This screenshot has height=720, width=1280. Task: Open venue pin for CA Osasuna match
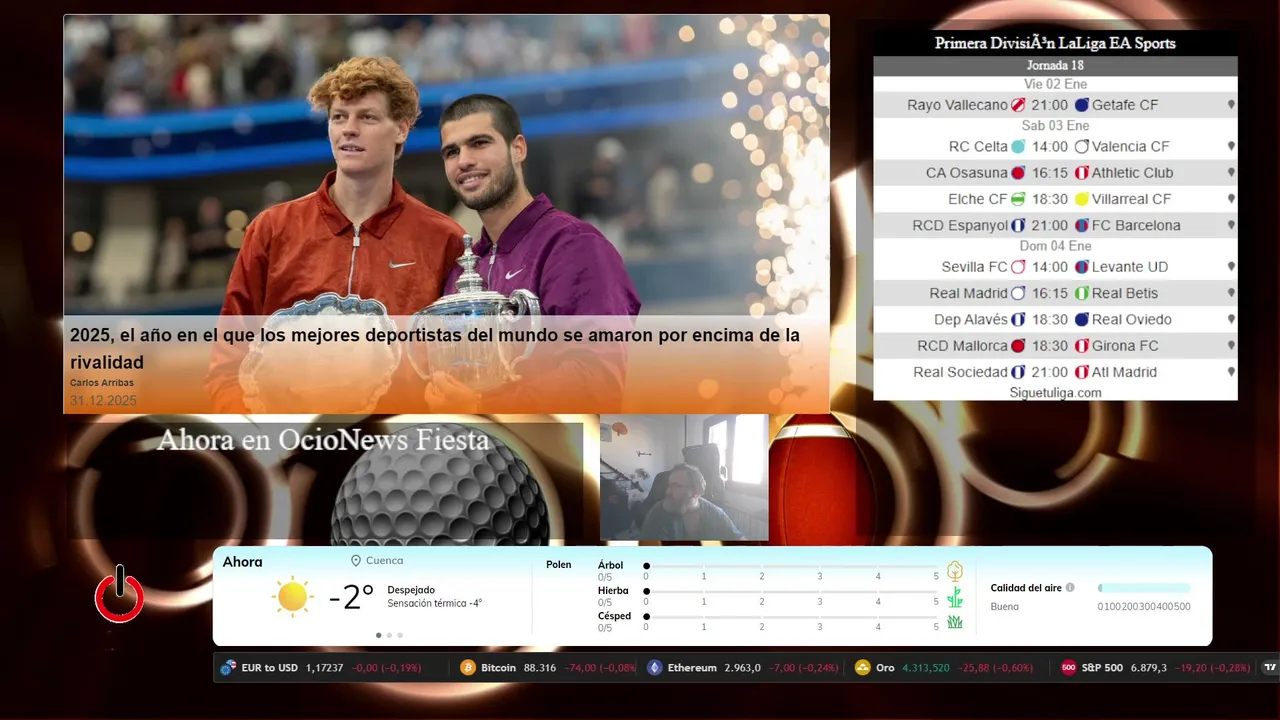pos(1231,173)
